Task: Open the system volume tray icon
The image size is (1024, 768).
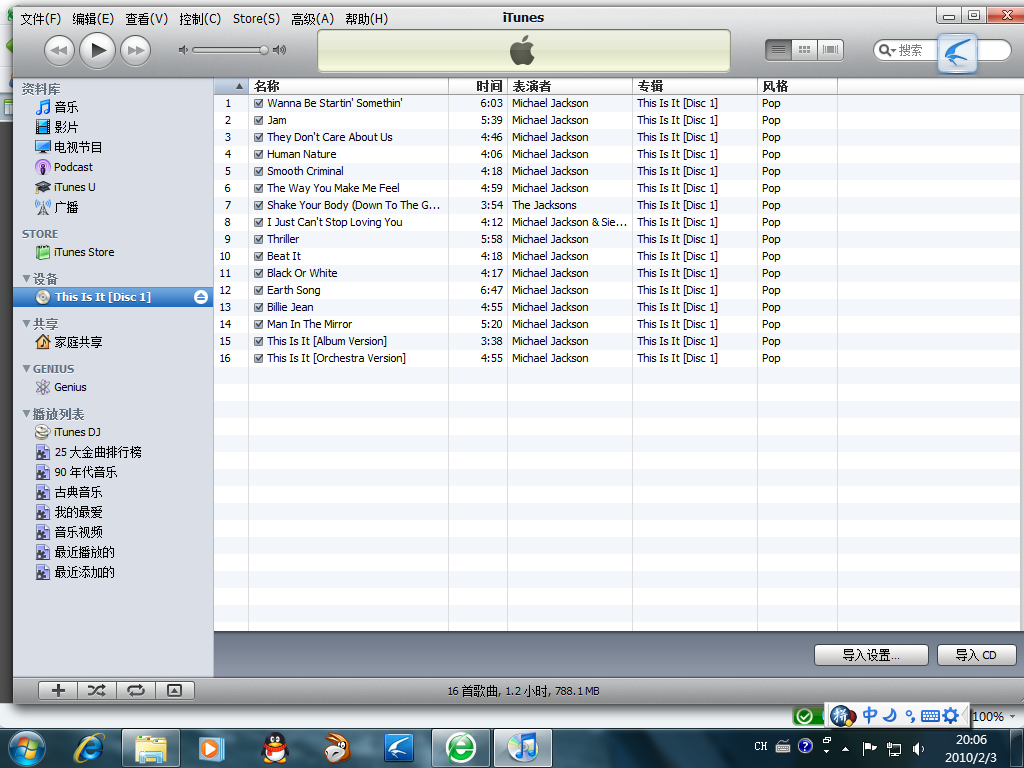Action: point(918,748)
